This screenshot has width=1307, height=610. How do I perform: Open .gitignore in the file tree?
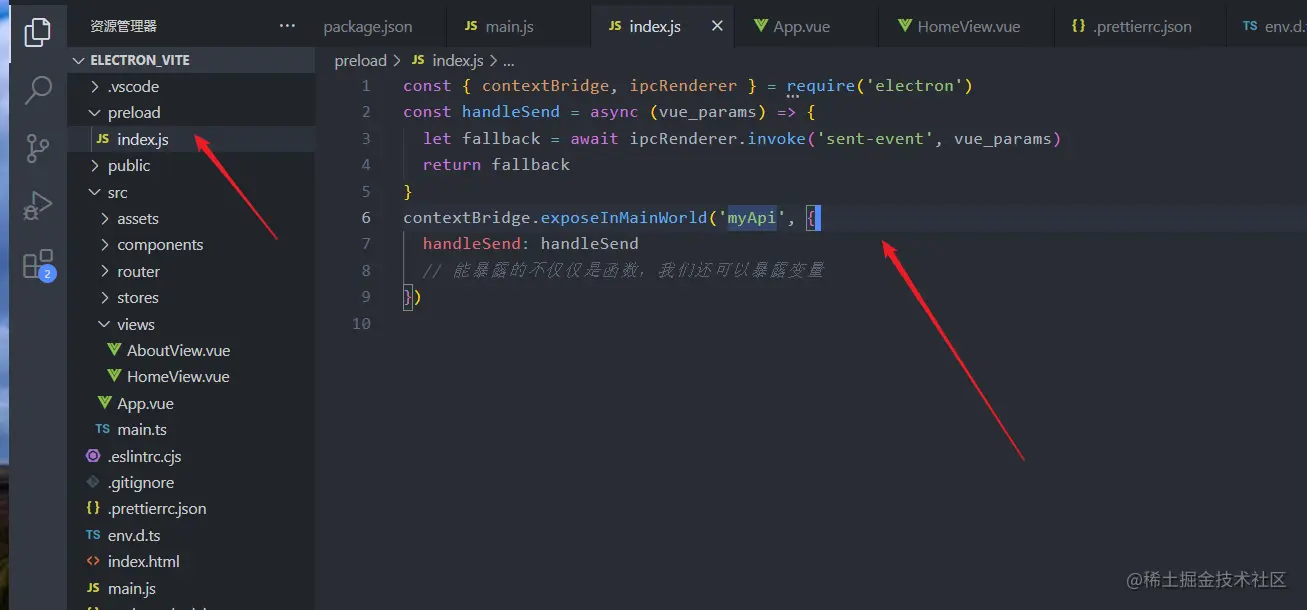(x=191, y=482)
